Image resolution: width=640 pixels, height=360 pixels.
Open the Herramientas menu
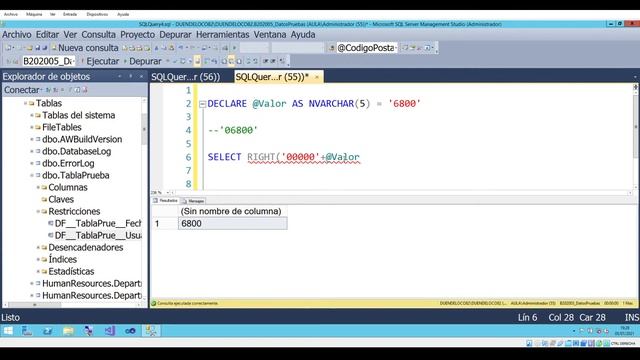[x=222, y=35]
